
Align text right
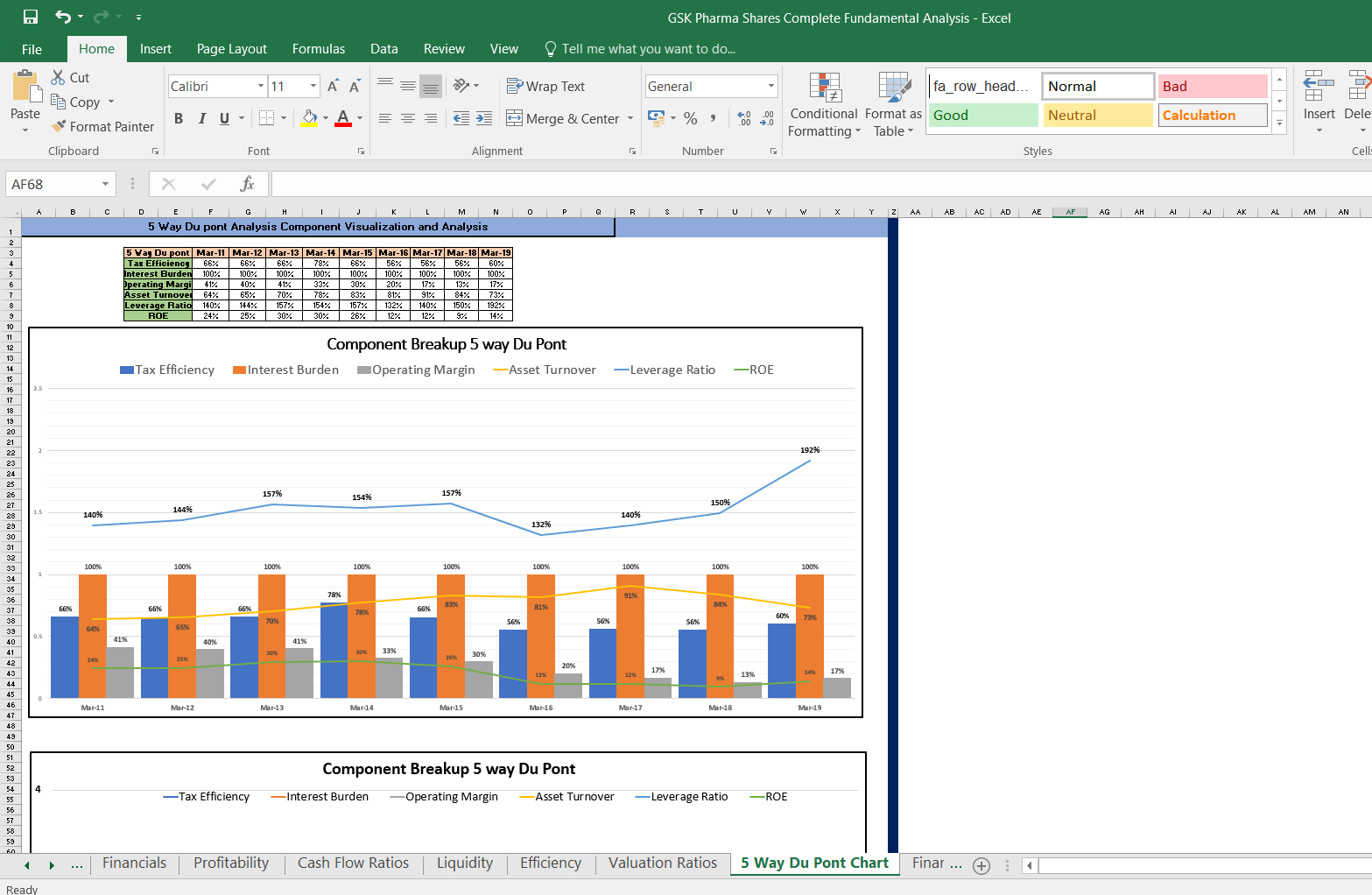(431, 118)
